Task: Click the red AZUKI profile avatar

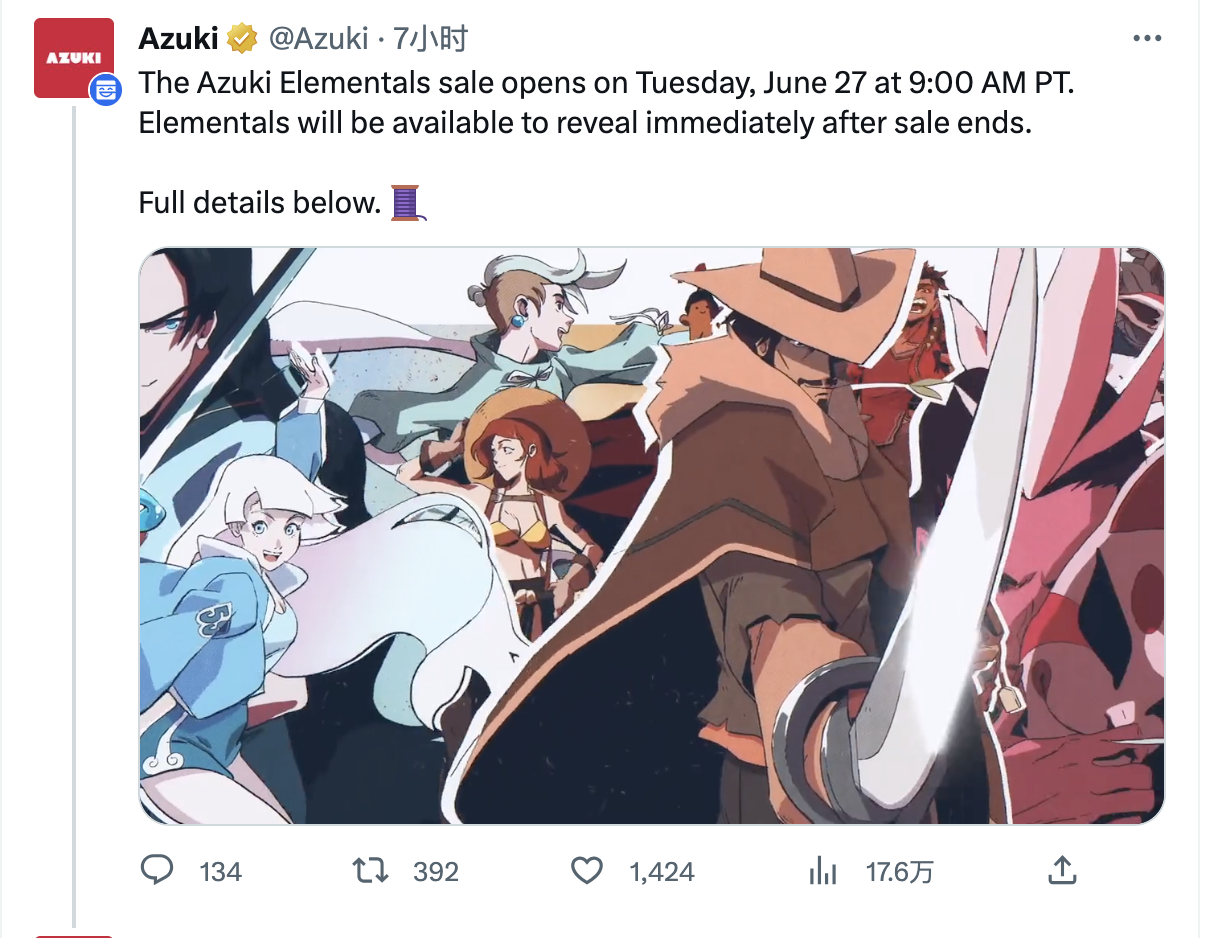Action: coord(73,58)
